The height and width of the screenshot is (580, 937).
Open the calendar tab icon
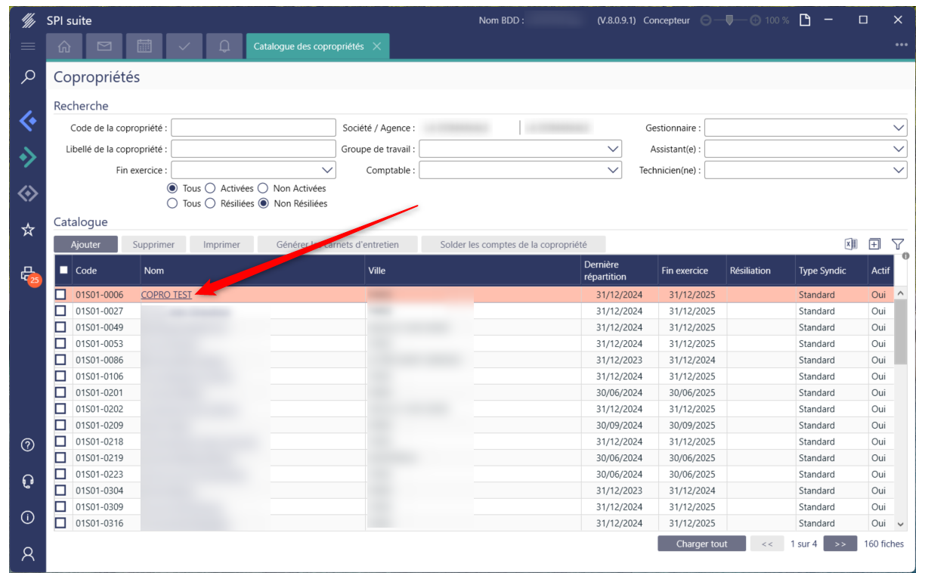tap(144, 46)
